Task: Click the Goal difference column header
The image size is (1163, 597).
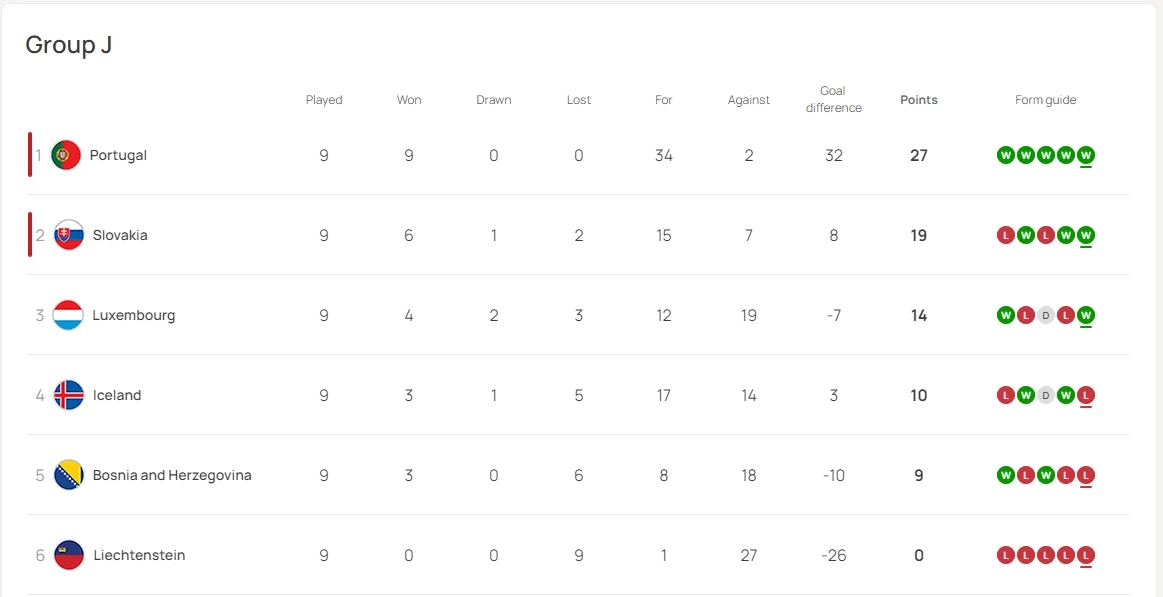Action: point(833,99)
